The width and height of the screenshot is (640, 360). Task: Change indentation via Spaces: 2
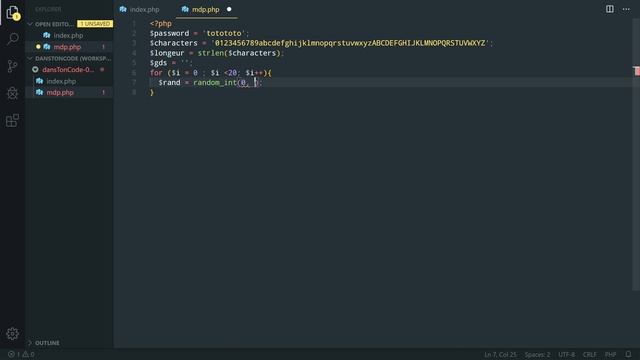[537, 354]
